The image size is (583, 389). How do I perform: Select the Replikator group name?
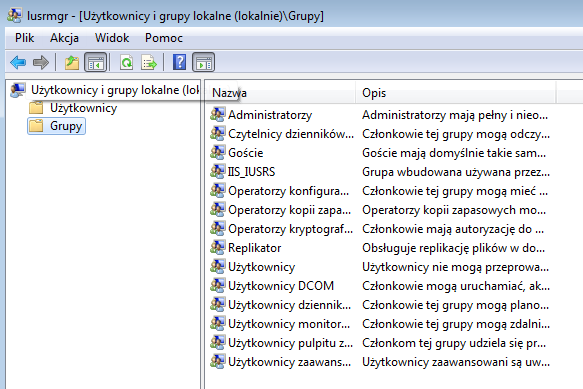[x=254, y=248]
